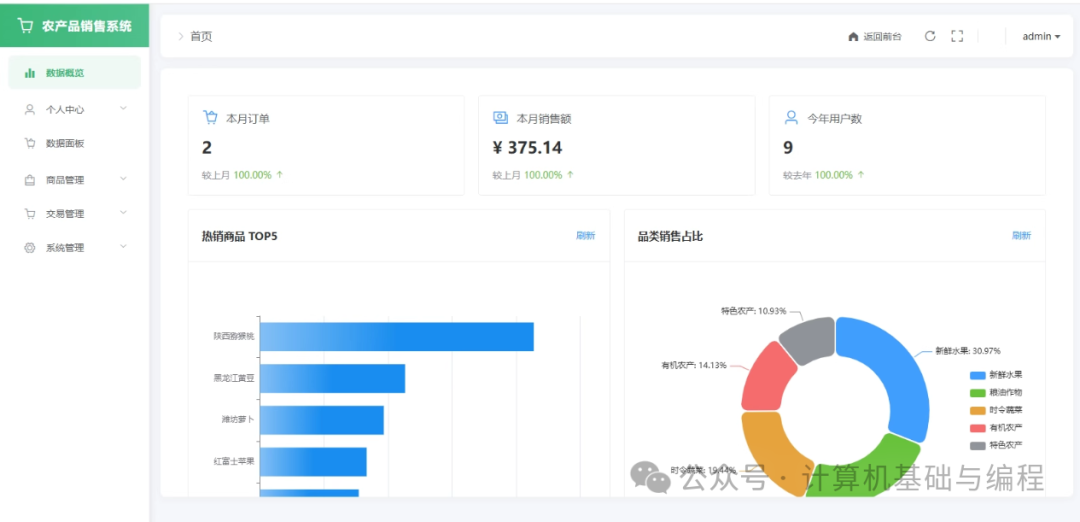
Task: Click the cart icon beside 交易管理
Action: 30,213
